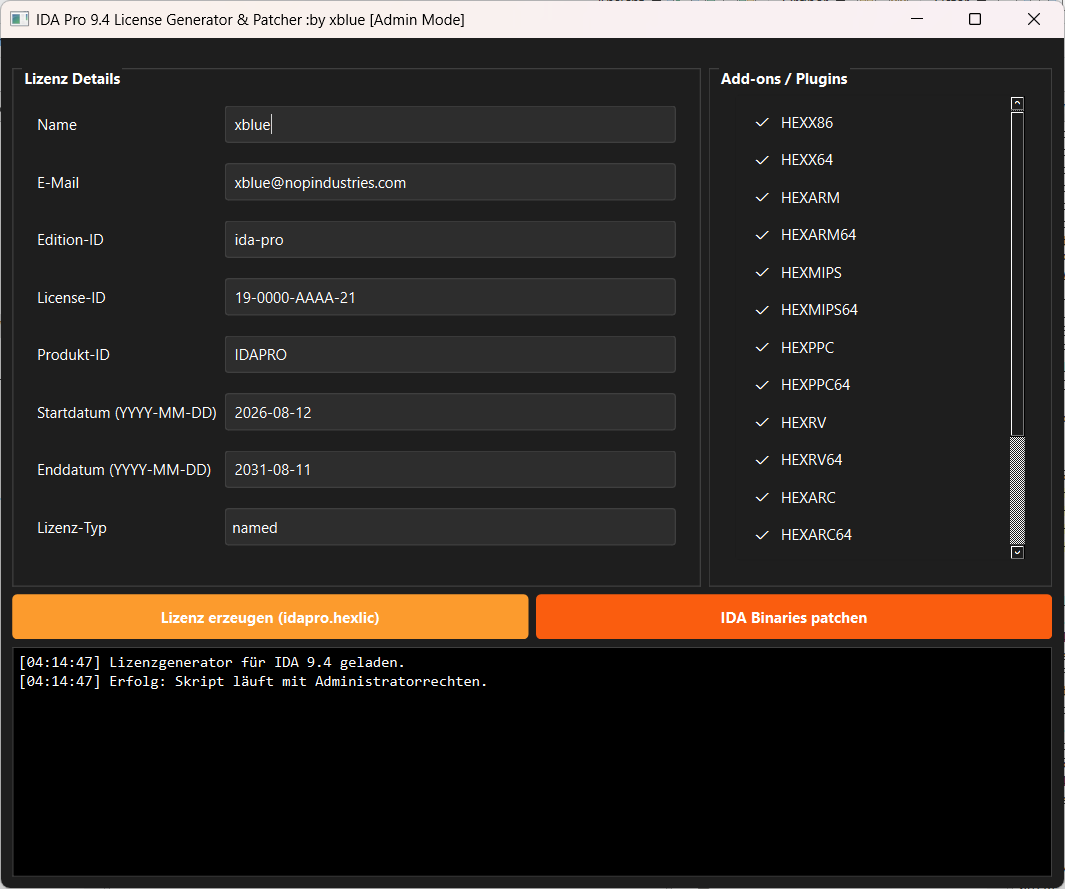Click the scrollbar down arrow in Add-ons list

1017,552
